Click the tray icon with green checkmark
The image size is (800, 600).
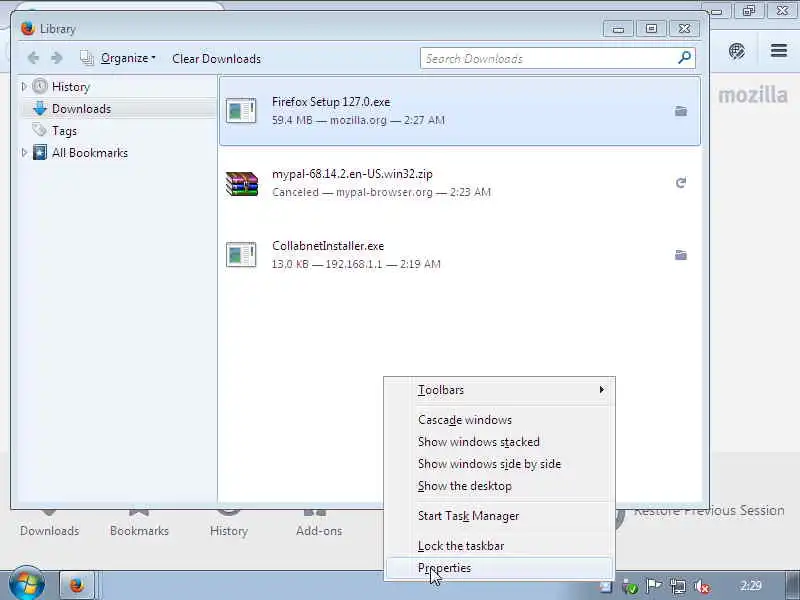click(x=630, y=587)
